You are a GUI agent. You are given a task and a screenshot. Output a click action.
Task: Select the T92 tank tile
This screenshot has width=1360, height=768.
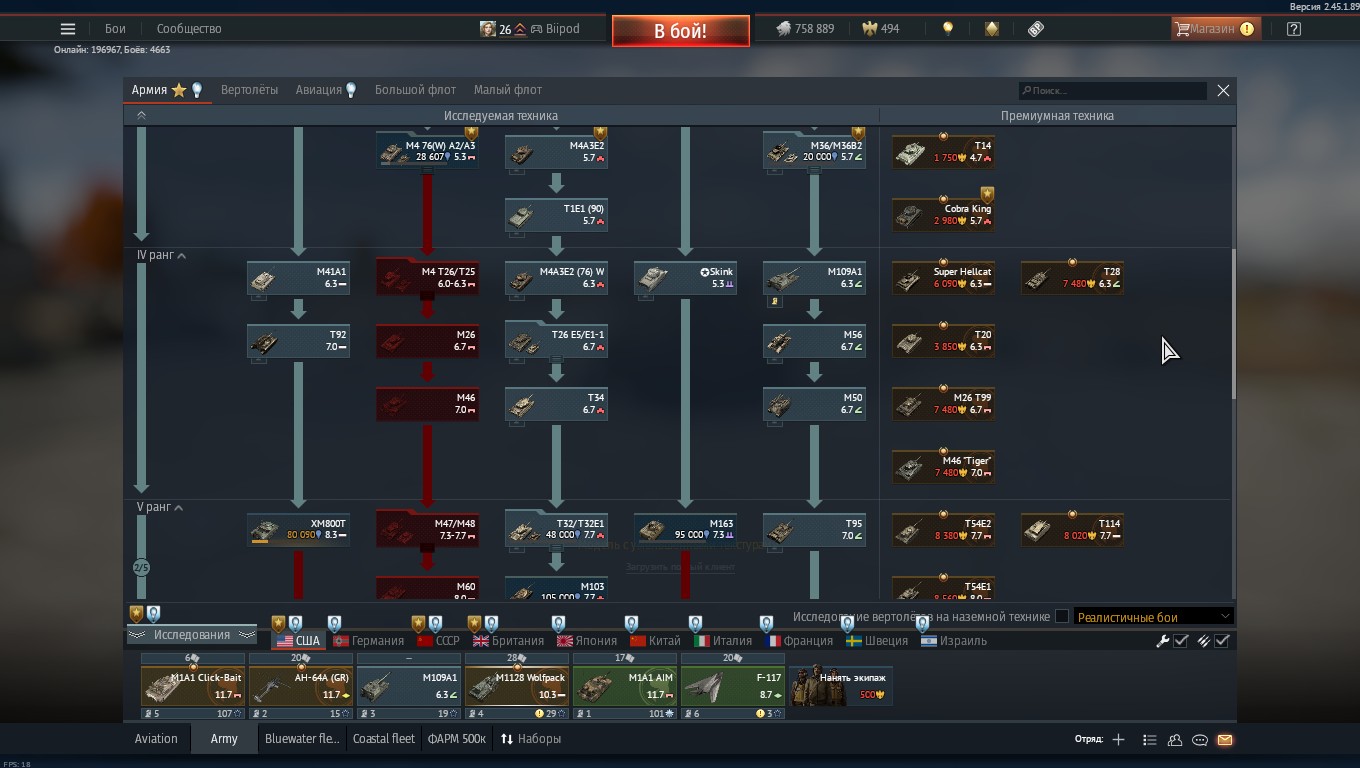[298, 341]
